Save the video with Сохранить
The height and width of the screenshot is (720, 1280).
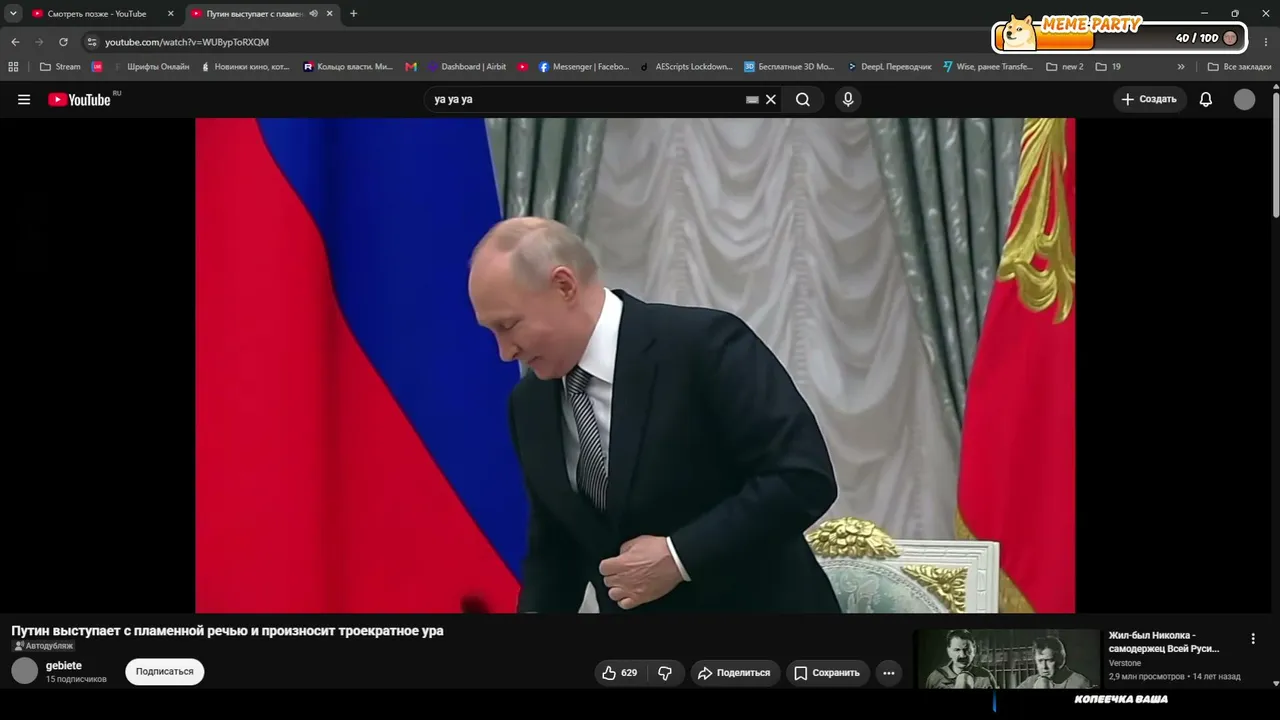827,673
